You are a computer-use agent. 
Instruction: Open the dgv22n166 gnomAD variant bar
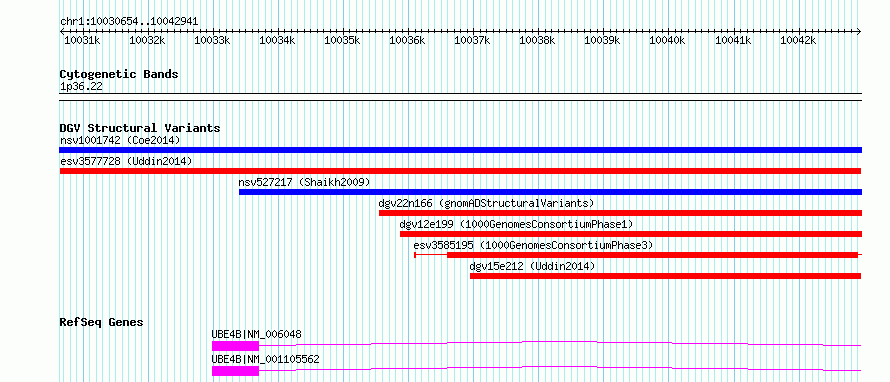(x=620, y=213)
